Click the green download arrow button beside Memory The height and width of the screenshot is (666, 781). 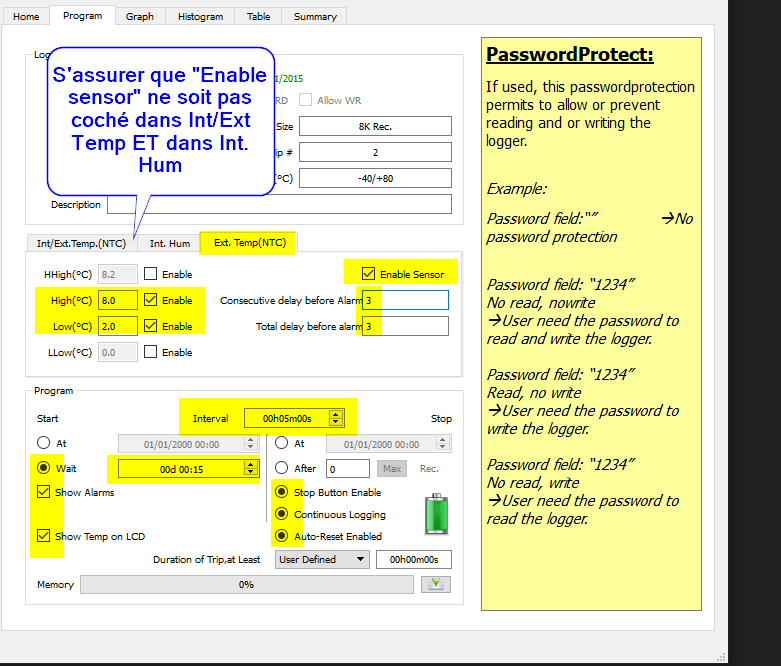coord(436,584)
